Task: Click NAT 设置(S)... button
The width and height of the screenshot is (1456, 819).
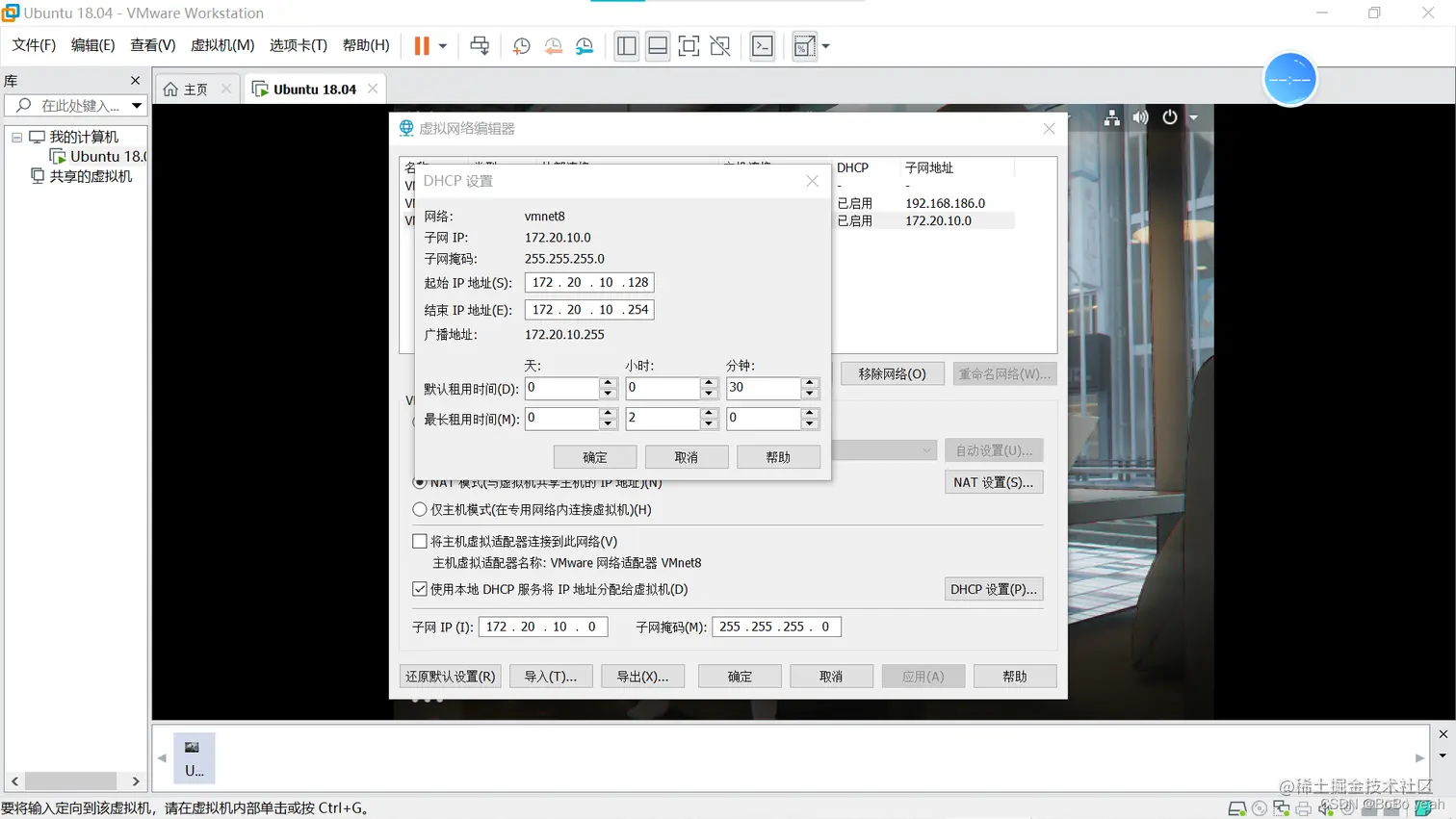Action: coord(993,482)
